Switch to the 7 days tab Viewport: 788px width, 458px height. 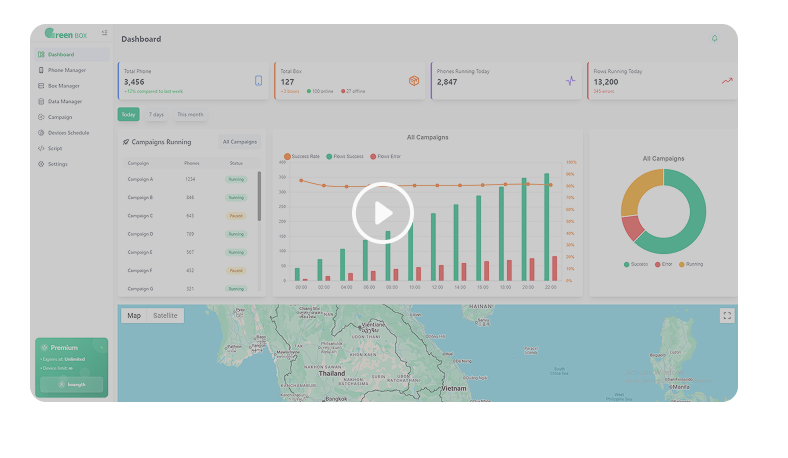click(x=157, y=115)
